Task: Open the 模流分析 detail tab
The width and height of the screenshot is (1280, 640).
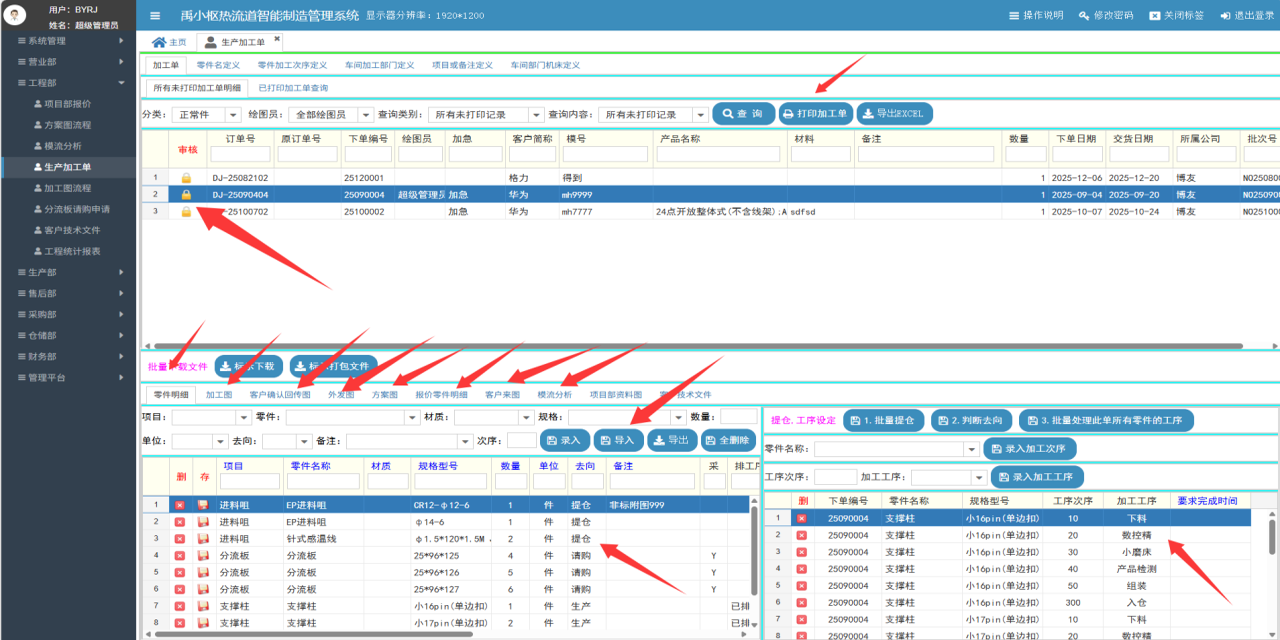Action: (x=555, y=395)
